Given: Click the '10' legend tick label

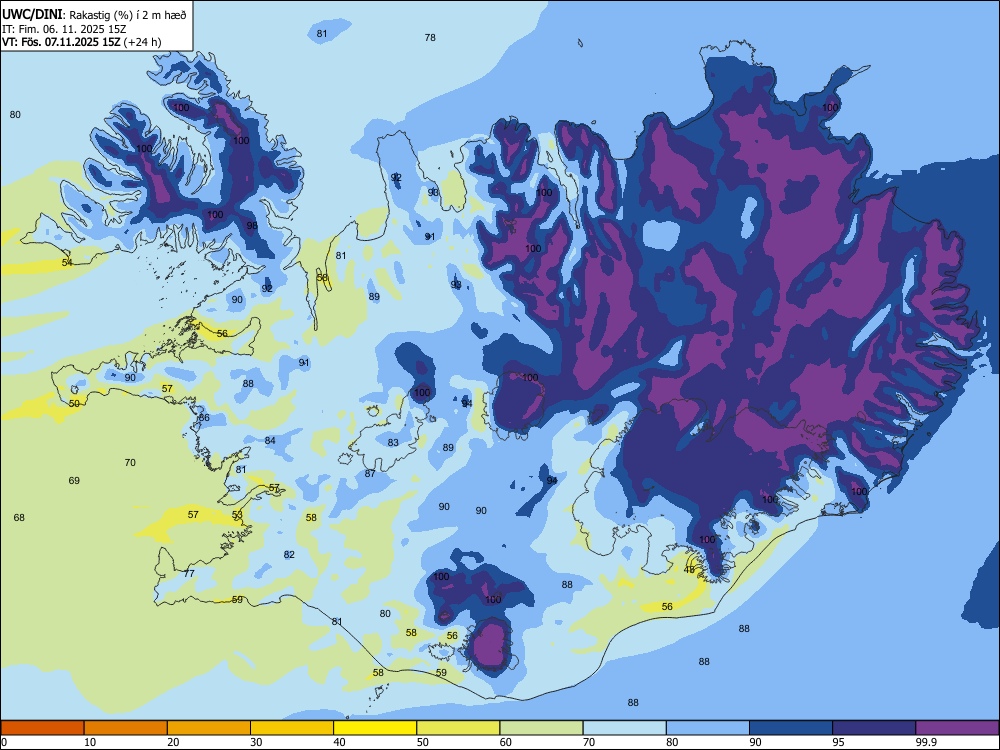Looking at the screenshot, I should (90, 742).
